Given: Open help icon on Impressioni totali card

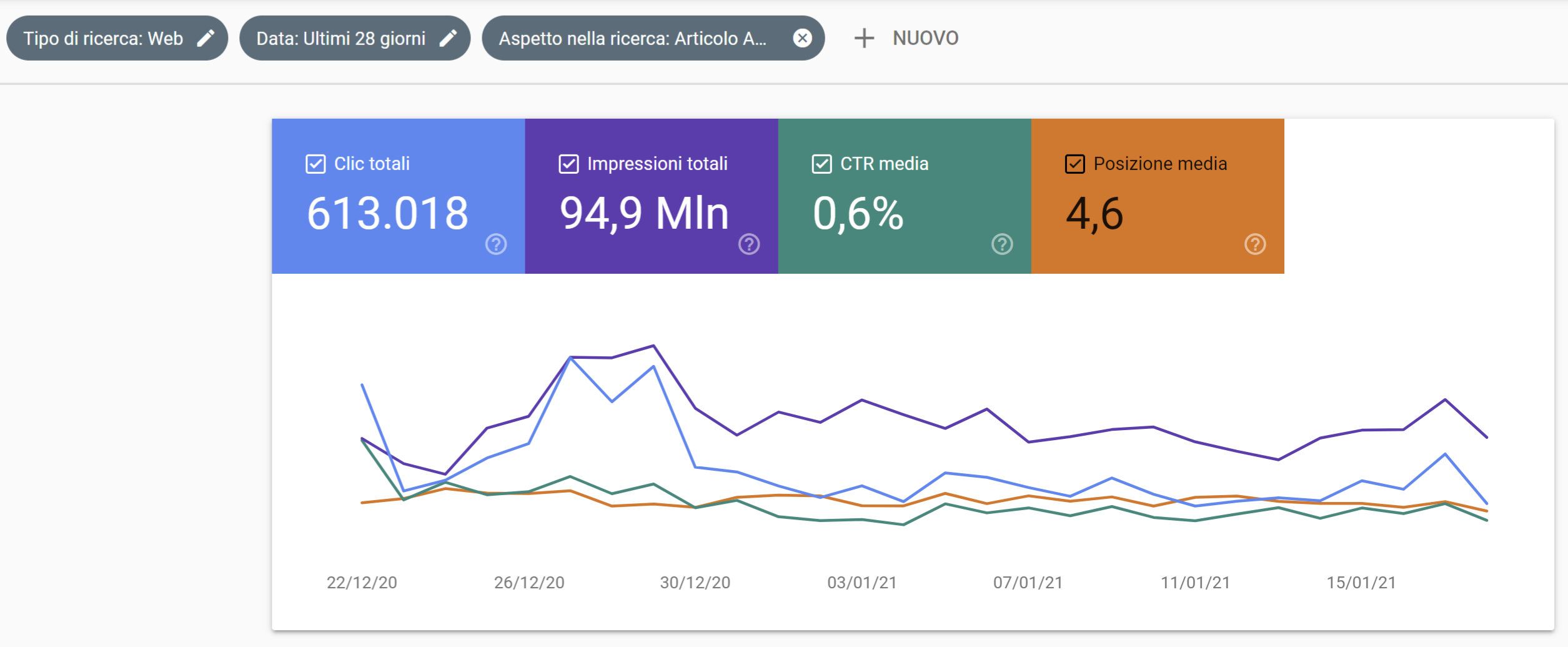Looking at the screenshot, I should pos(749,244).
